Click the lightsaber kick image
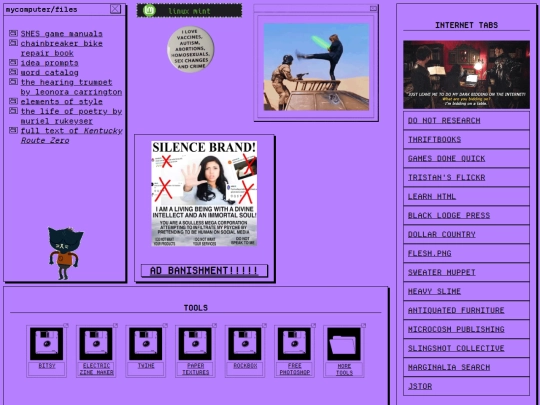Image resolution: width=540 pixels, height=405 pixels. tap(316, 67)
